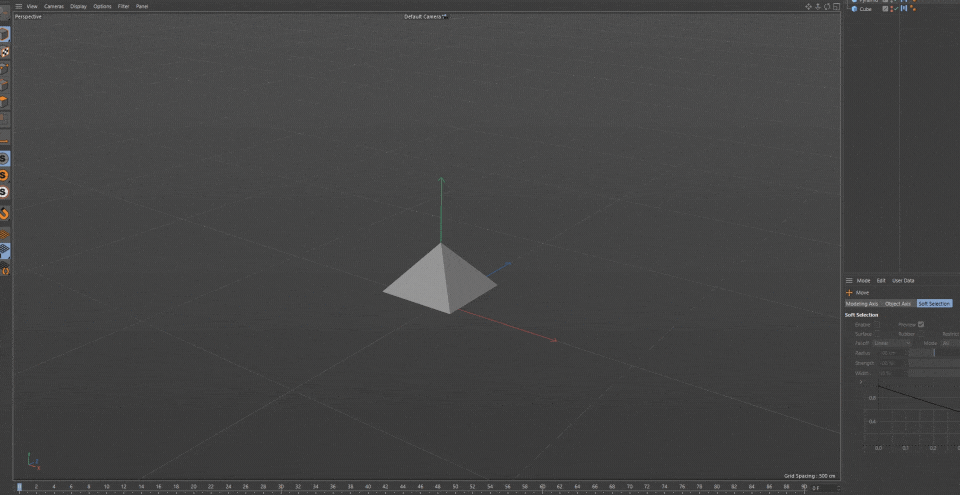
Task: Select Polygons mode orange-top cube icon
Action: pos(4,102)
